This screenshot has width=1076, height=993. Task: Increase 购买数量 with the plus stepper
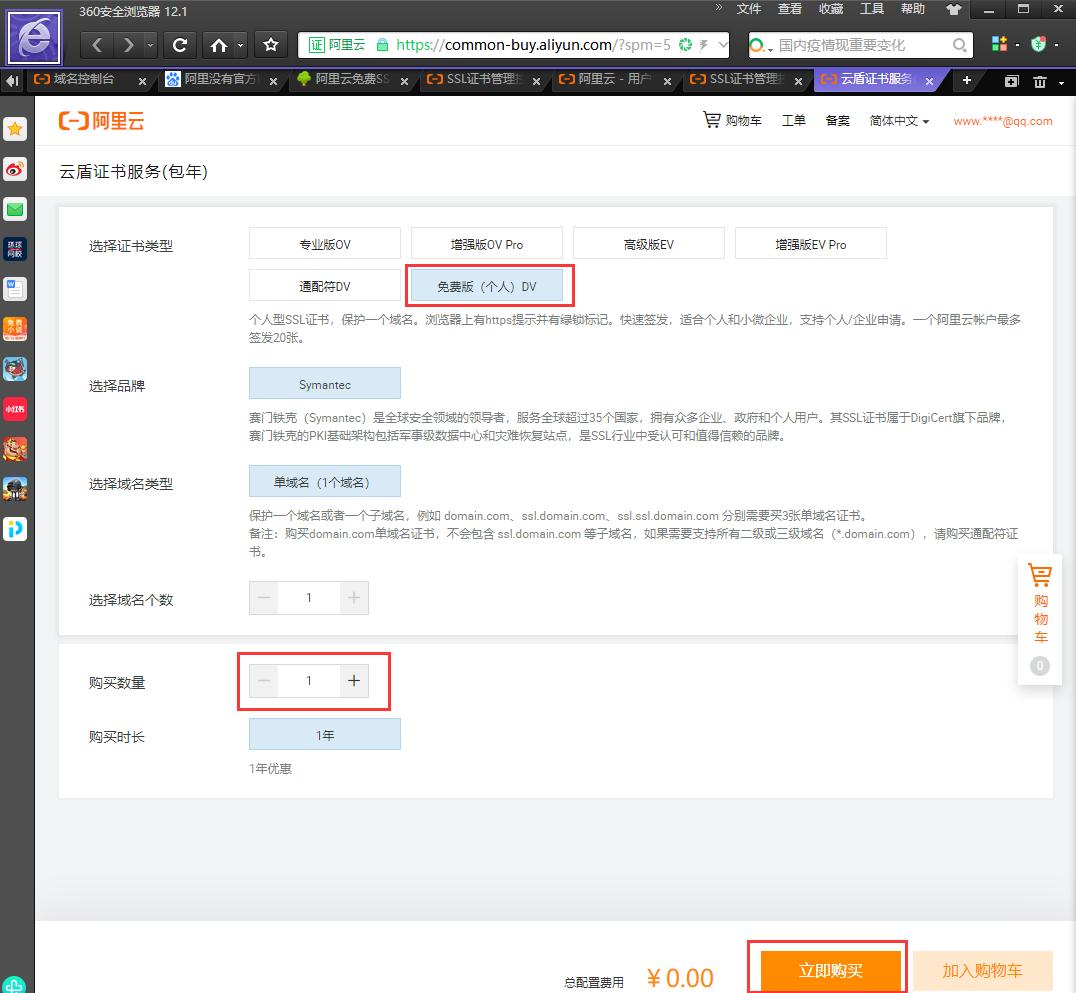tap(354, 681)
